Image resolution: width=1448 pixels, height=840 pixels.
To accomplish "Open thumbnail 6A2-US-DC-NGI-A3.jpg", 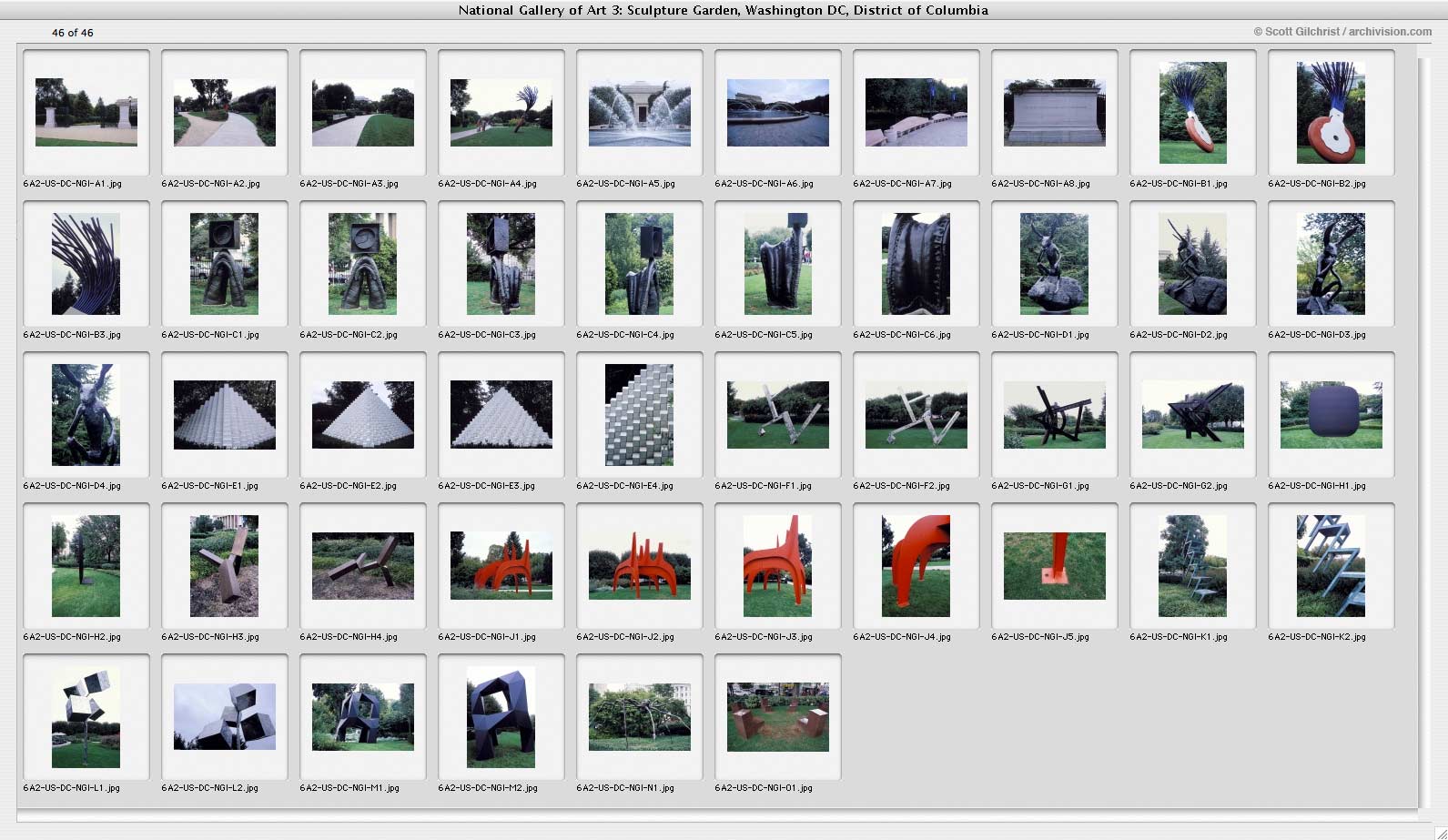I will [x=363, y=113].
